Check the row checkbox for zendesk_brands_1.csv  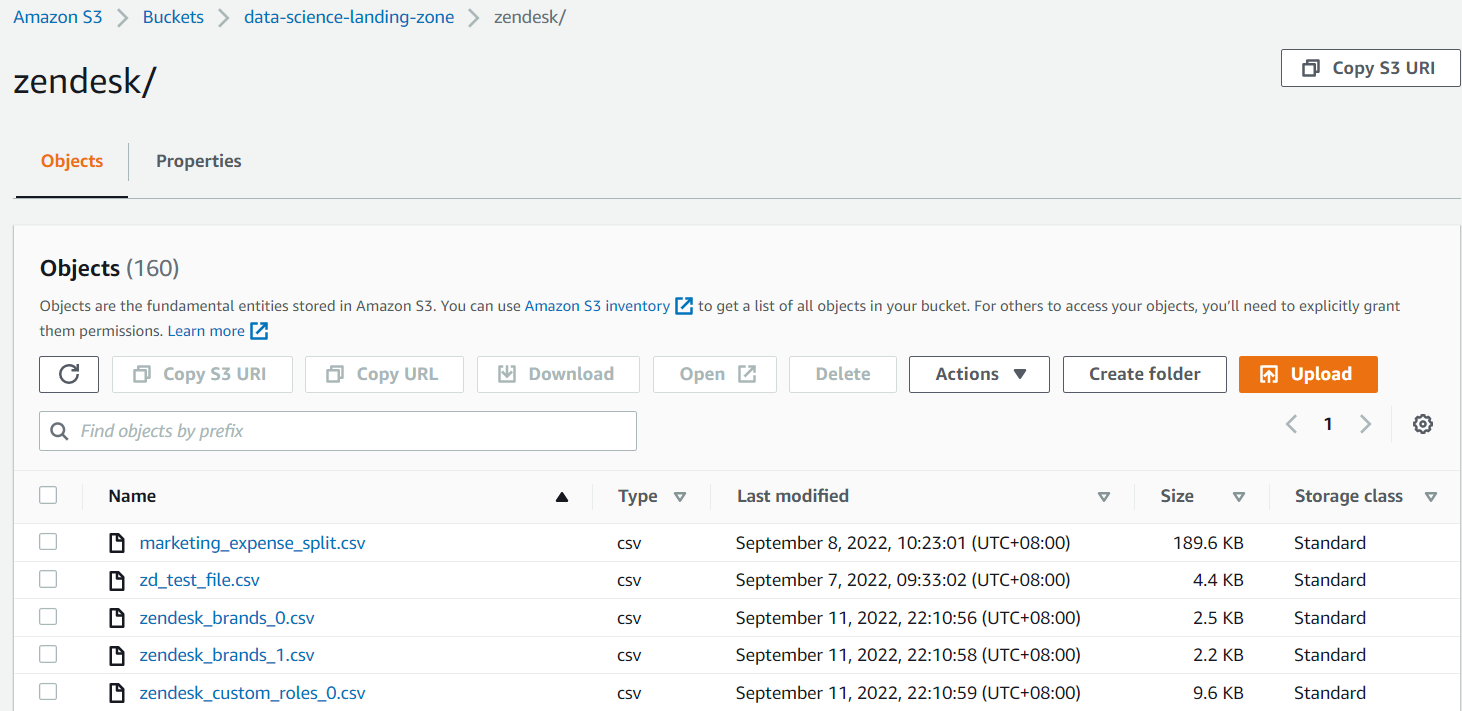click(48, 654)
